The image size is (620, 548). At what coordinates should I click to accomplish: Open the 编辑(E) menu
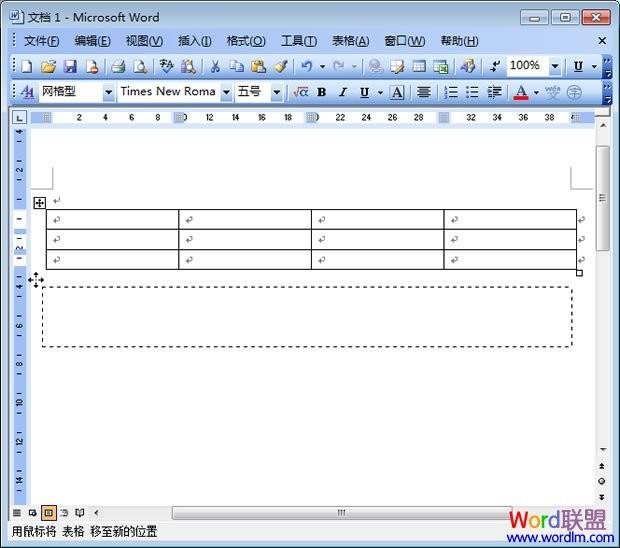[x=92, y=41]
